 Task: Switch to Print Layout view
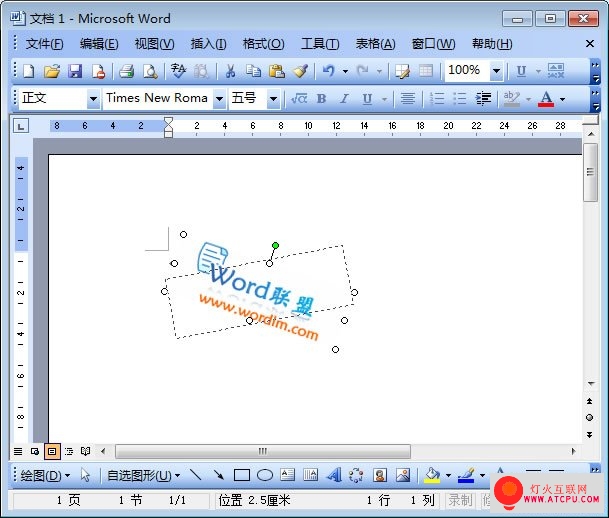52,451
